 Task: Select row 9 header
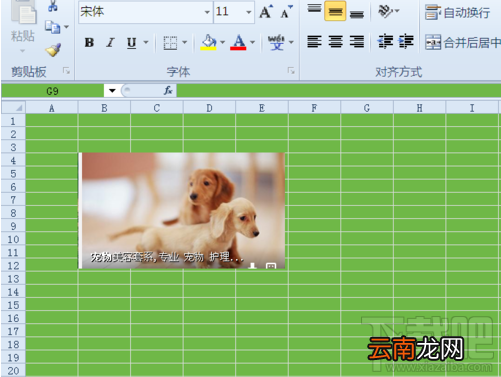pos(13,226)
